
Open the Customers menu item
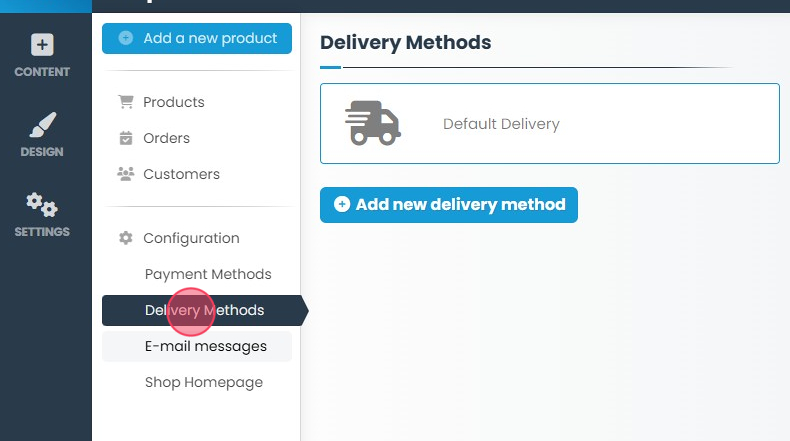(181, 174)
